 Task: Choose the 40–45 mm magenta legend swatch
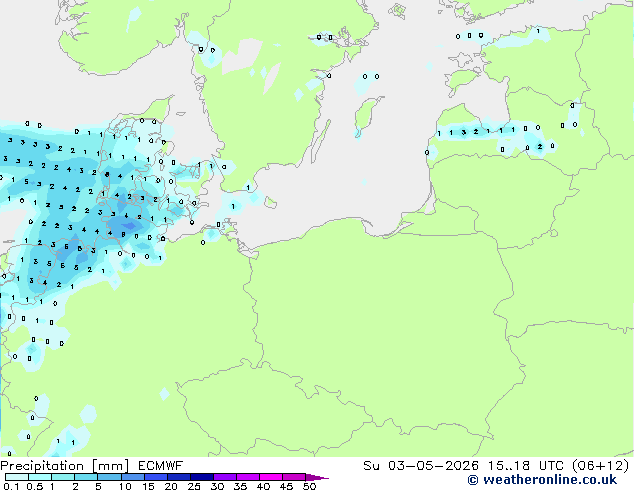[271, 477]
